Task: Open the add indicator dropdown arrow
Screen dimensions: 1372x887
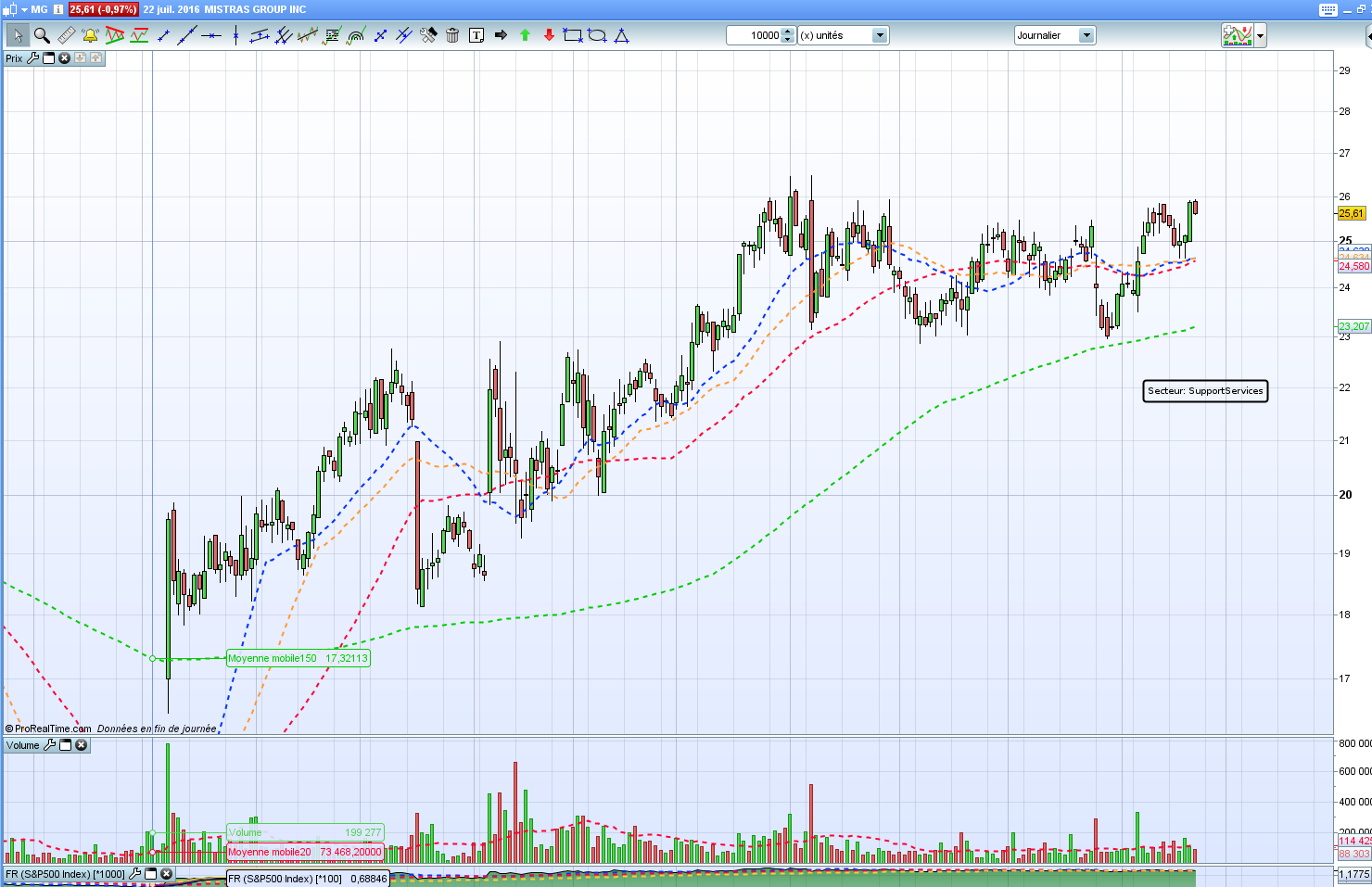Action: pyautogui.click(x=1260, y=35)
